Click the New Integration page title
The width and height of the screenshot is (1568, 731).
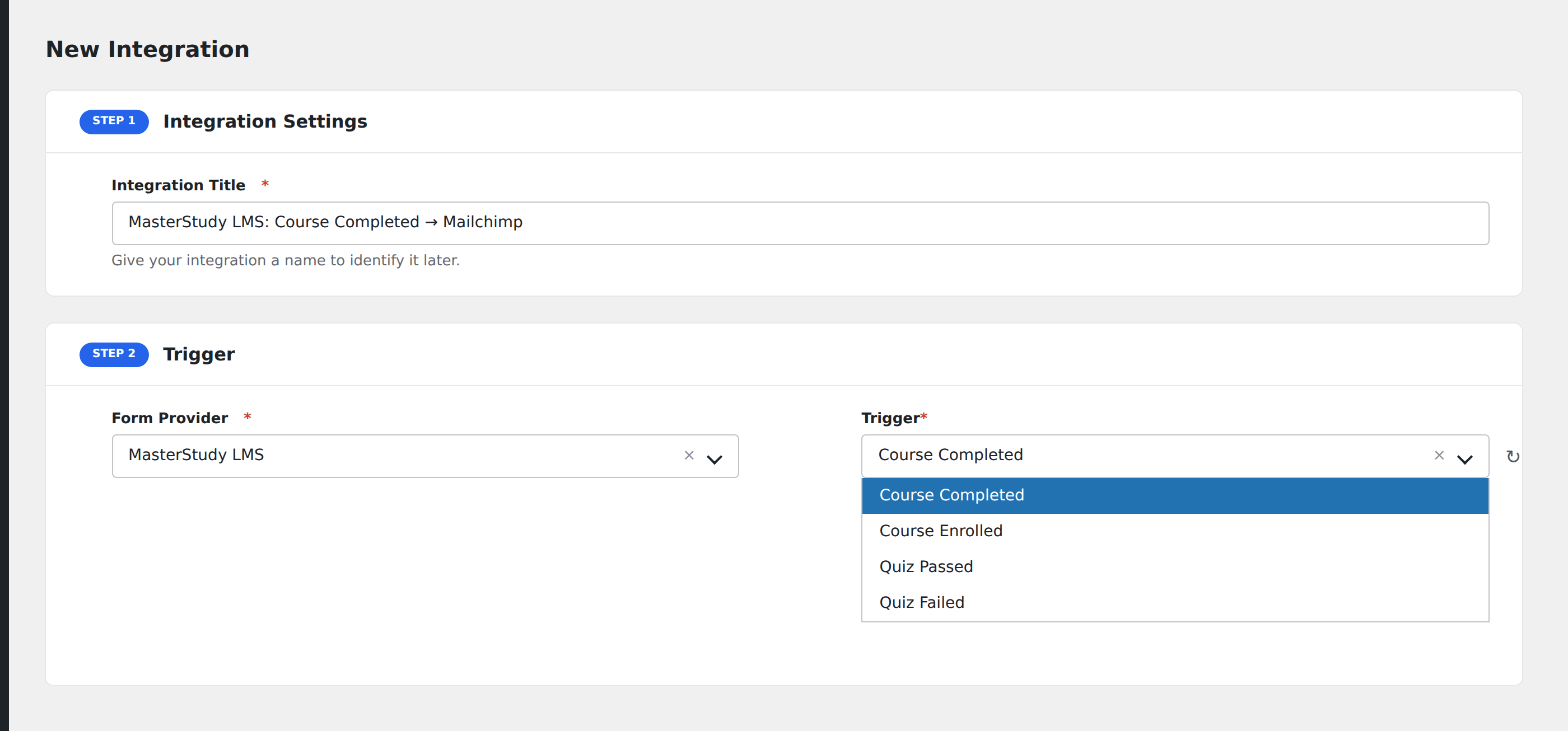pyautogui.click(x=147, y=49)
